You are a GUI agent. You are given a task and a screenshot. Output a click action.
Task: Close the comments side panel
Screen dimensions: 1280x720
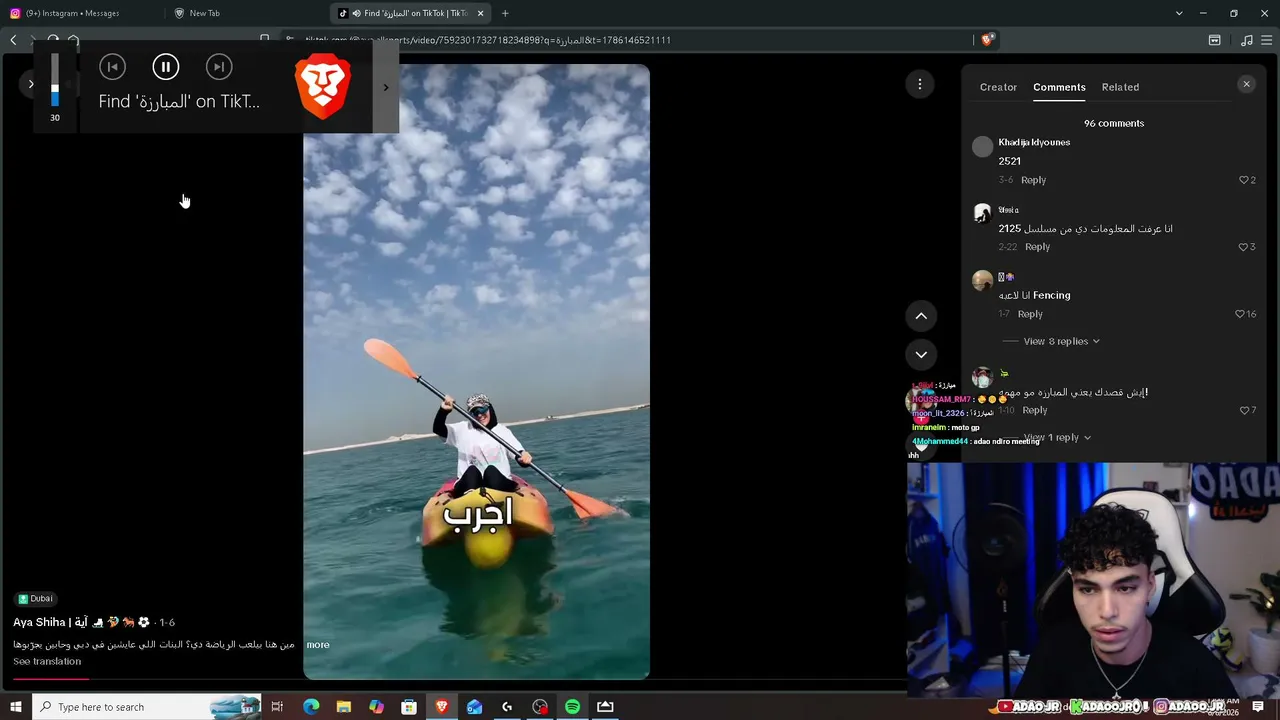point(1246,84)
